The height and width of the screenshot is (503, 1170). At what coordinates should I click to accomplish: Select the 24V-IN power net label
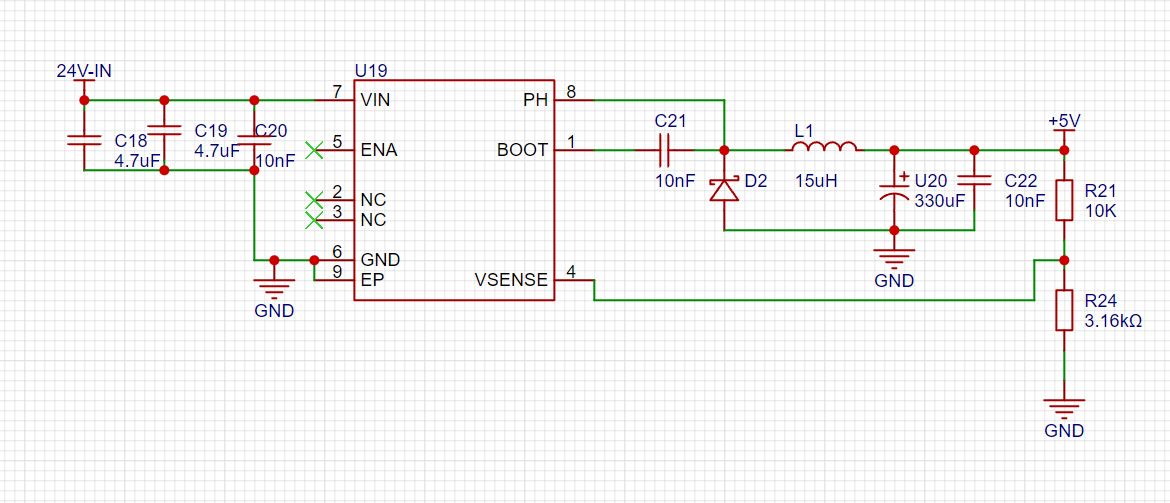(x=84, y=71)
